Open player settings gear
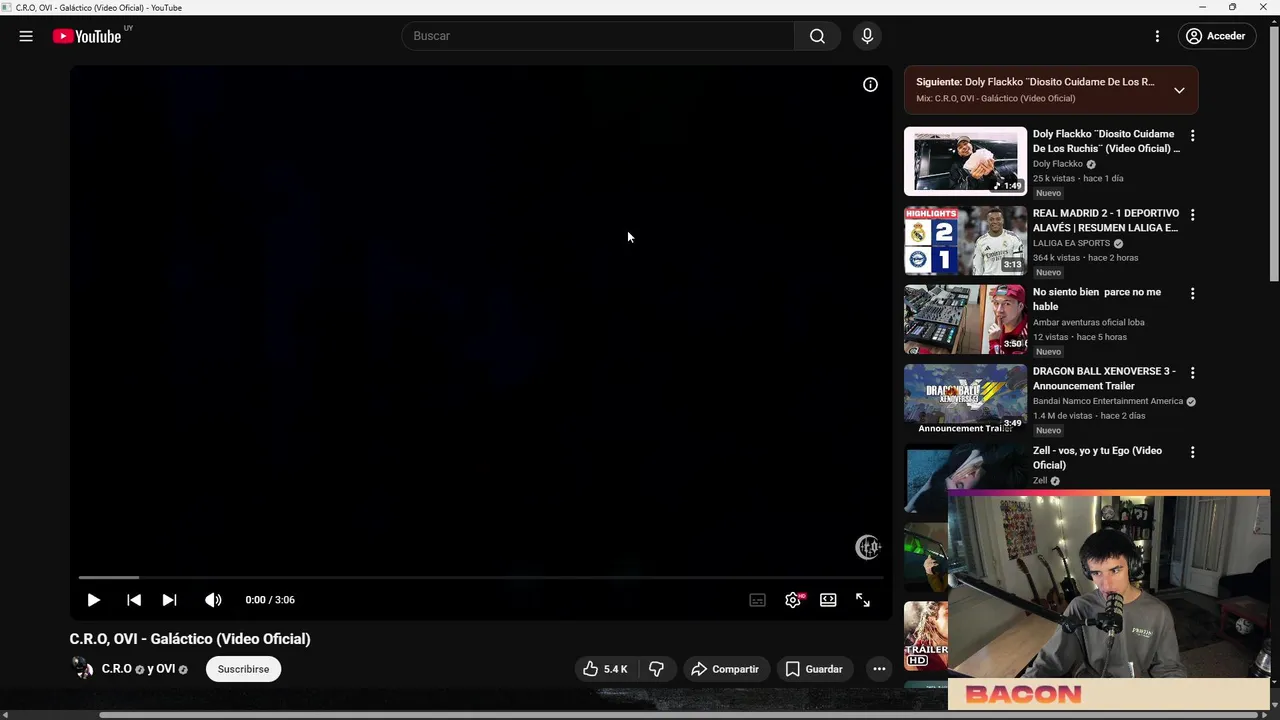Viewport: 1280px width, 720px height. (792, 600)
